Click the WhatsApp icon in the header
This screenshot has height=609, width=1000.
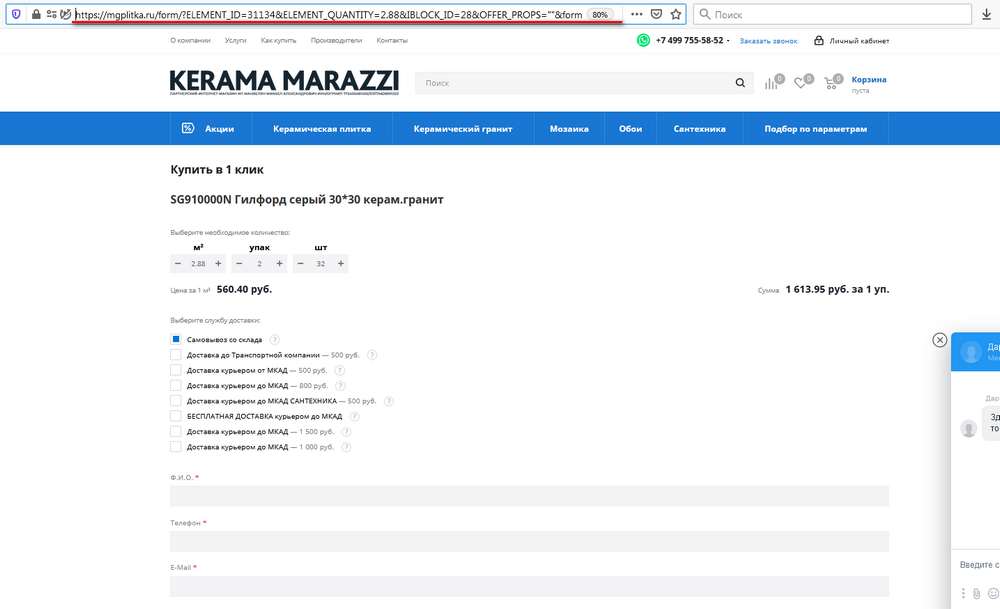point(644,41)
